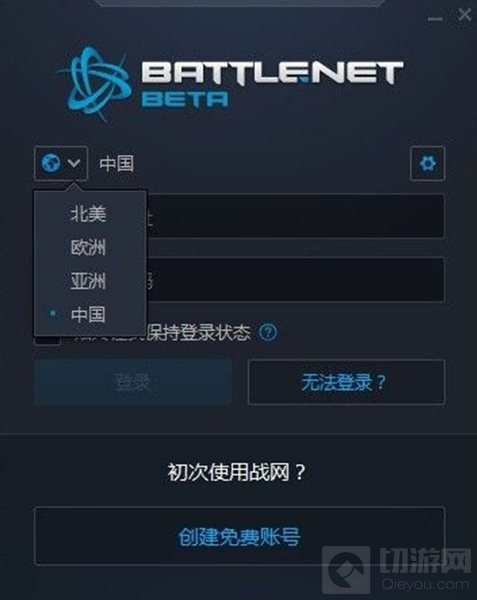Click the 无法登录？ button
Screen dimensions: 477x600
point(347,382)
